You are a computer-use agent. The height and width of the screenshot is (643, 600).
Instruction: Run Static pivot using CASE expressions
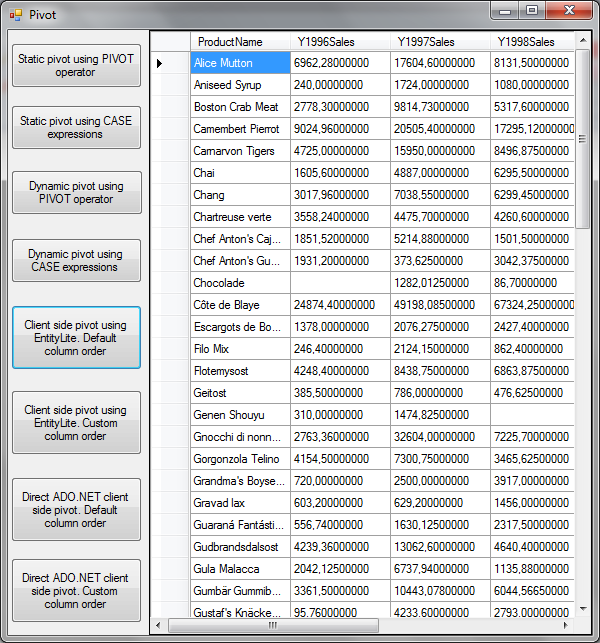pos(76,128)
